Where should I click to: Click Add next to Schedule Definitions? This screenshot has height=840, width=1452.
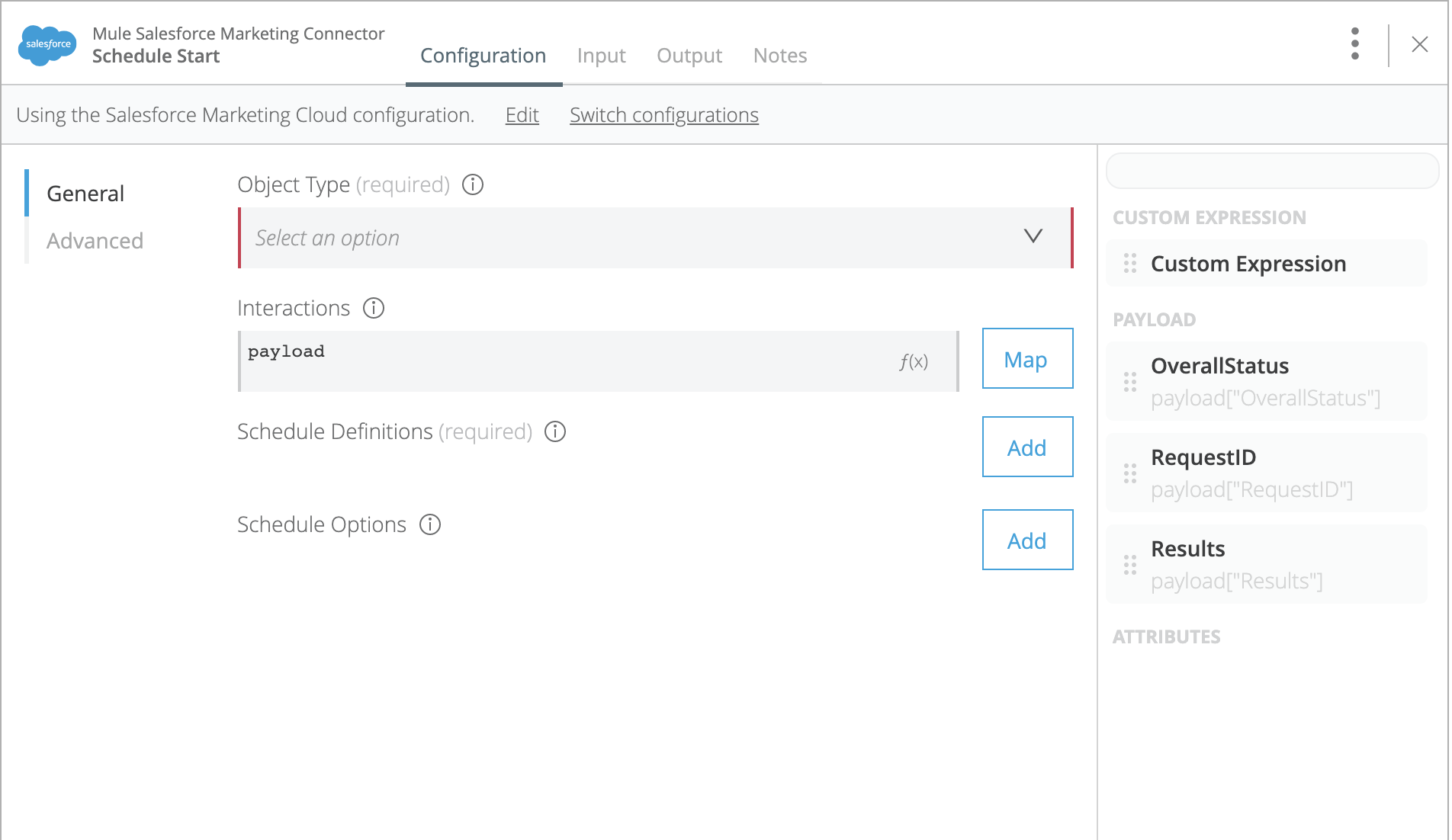(1027, 447)
